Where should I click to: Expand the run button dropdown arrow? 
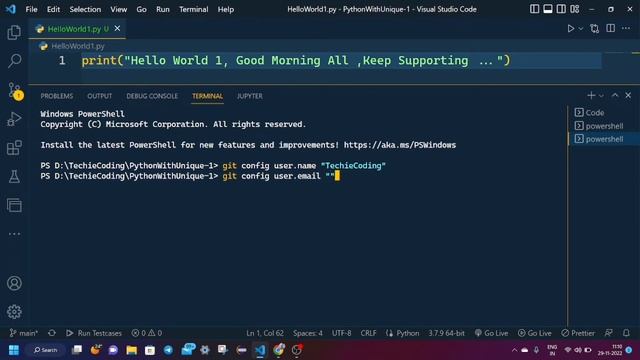[x=581, y=29]
